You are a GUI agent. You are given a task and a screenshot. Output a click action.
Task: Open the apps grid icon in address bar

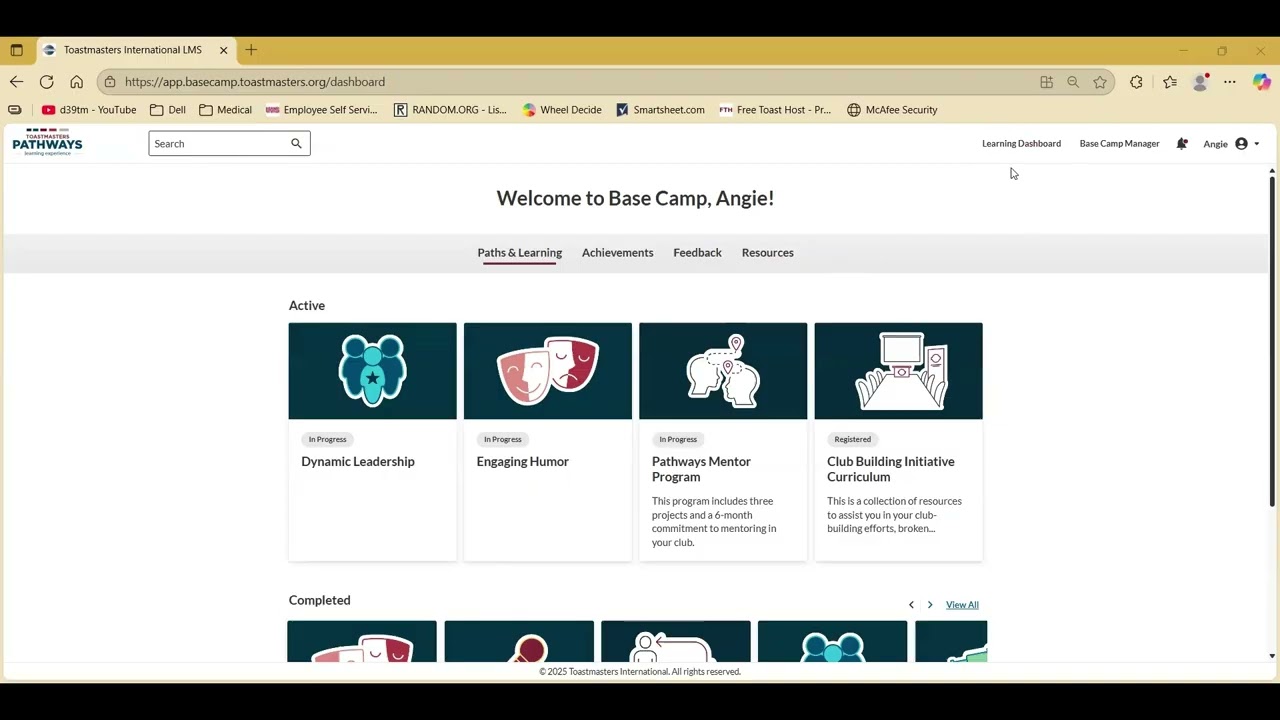1046,82
